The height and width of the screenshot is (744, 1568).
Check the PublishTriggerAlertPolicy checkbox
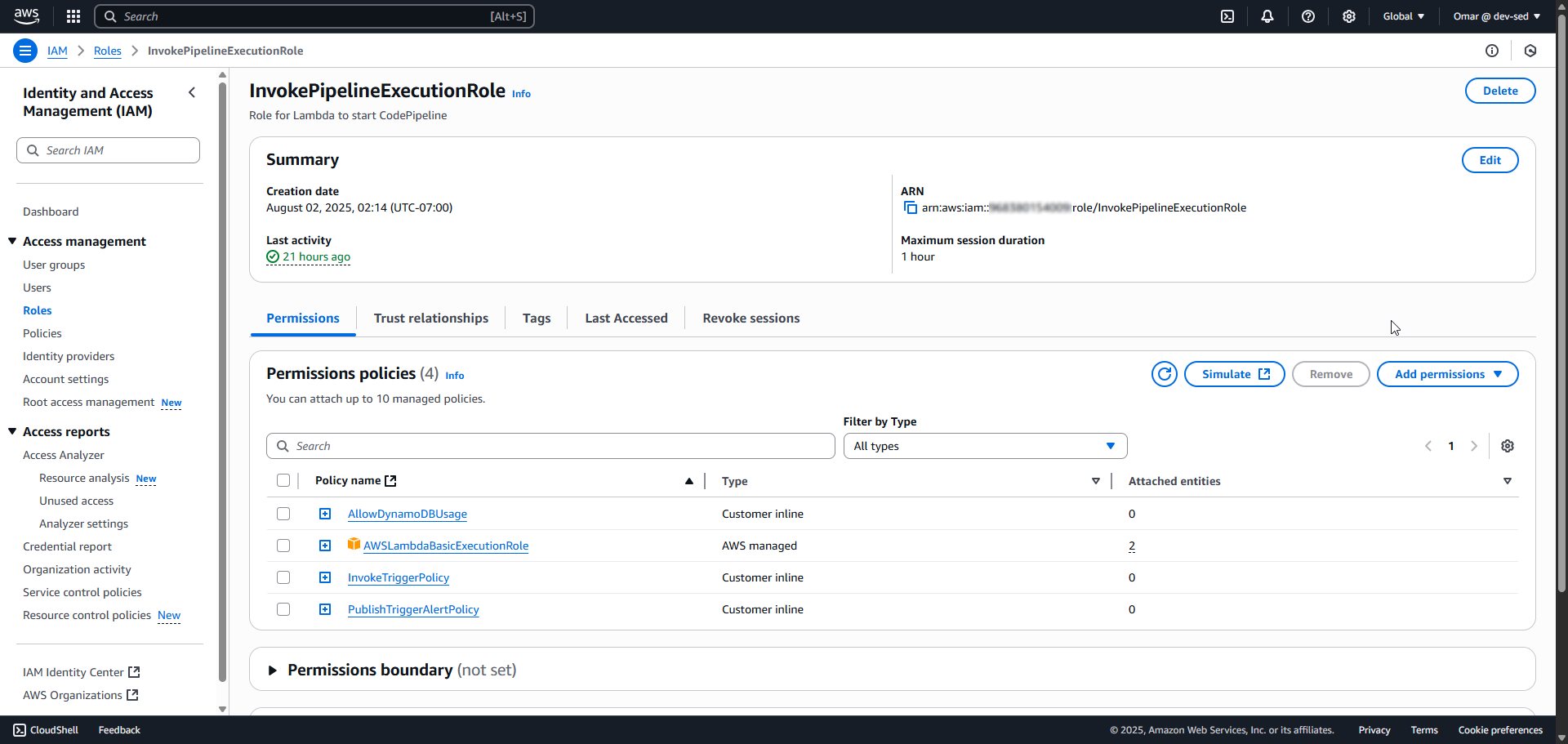[x=283, y=609]
